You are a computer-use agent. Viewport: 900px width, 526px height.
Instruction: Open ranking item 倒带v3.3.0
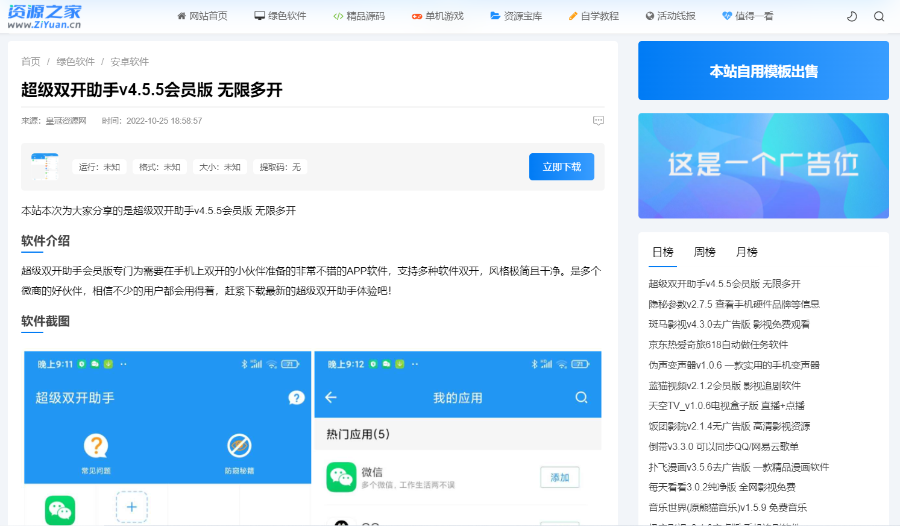pos(723,446)
